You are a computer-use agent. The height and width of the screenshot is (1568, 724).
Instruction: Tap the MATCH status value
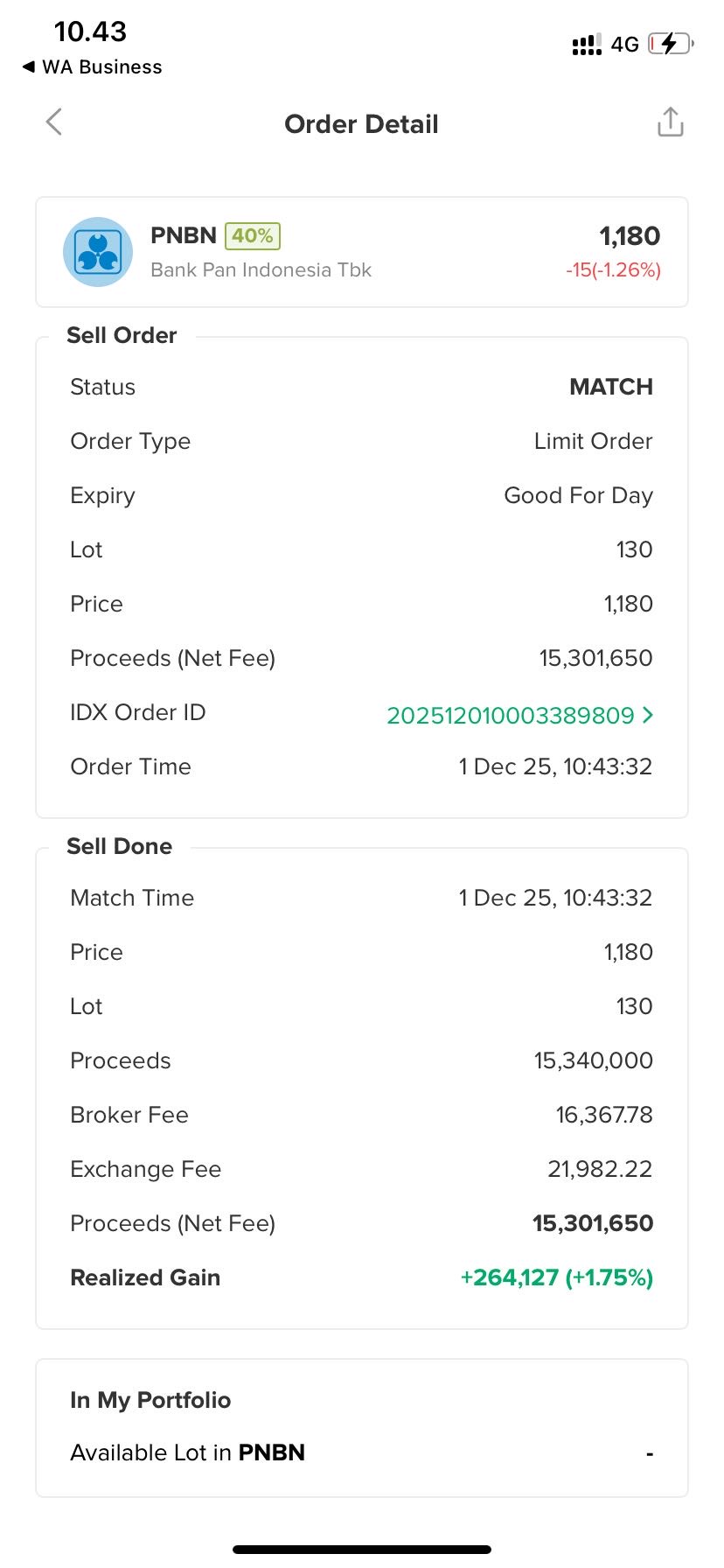(610, 387)
